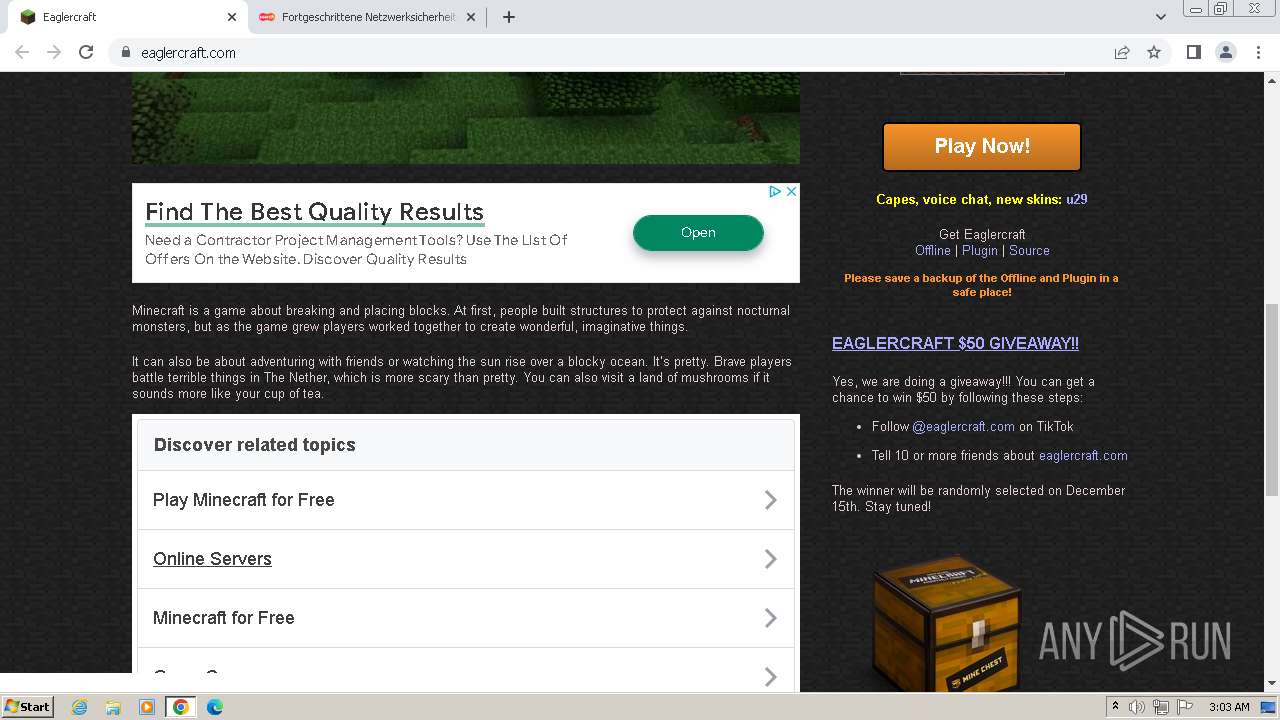
Task: Switch to Fortgeschrittene Netzwerksicherheit tab
Action: point(367,17)
